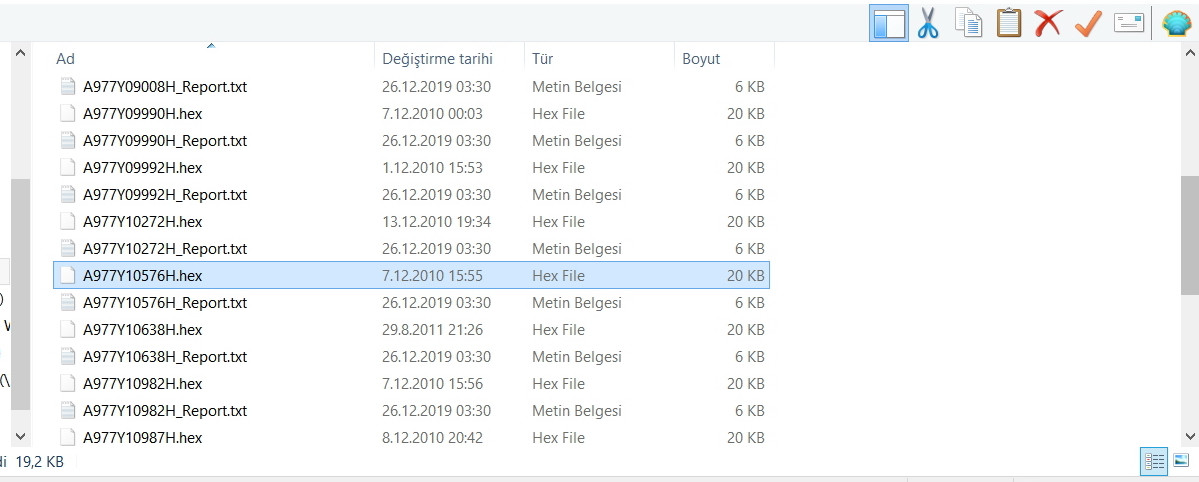Click the Paste clipboard icon
The image size is (1199, 482).
click(x=1008, y=23)
